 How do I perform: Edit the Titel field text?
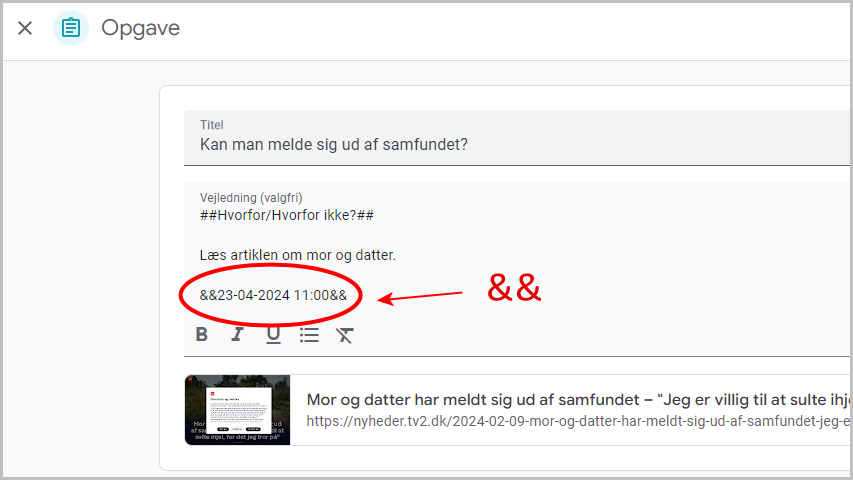[517, 138]
